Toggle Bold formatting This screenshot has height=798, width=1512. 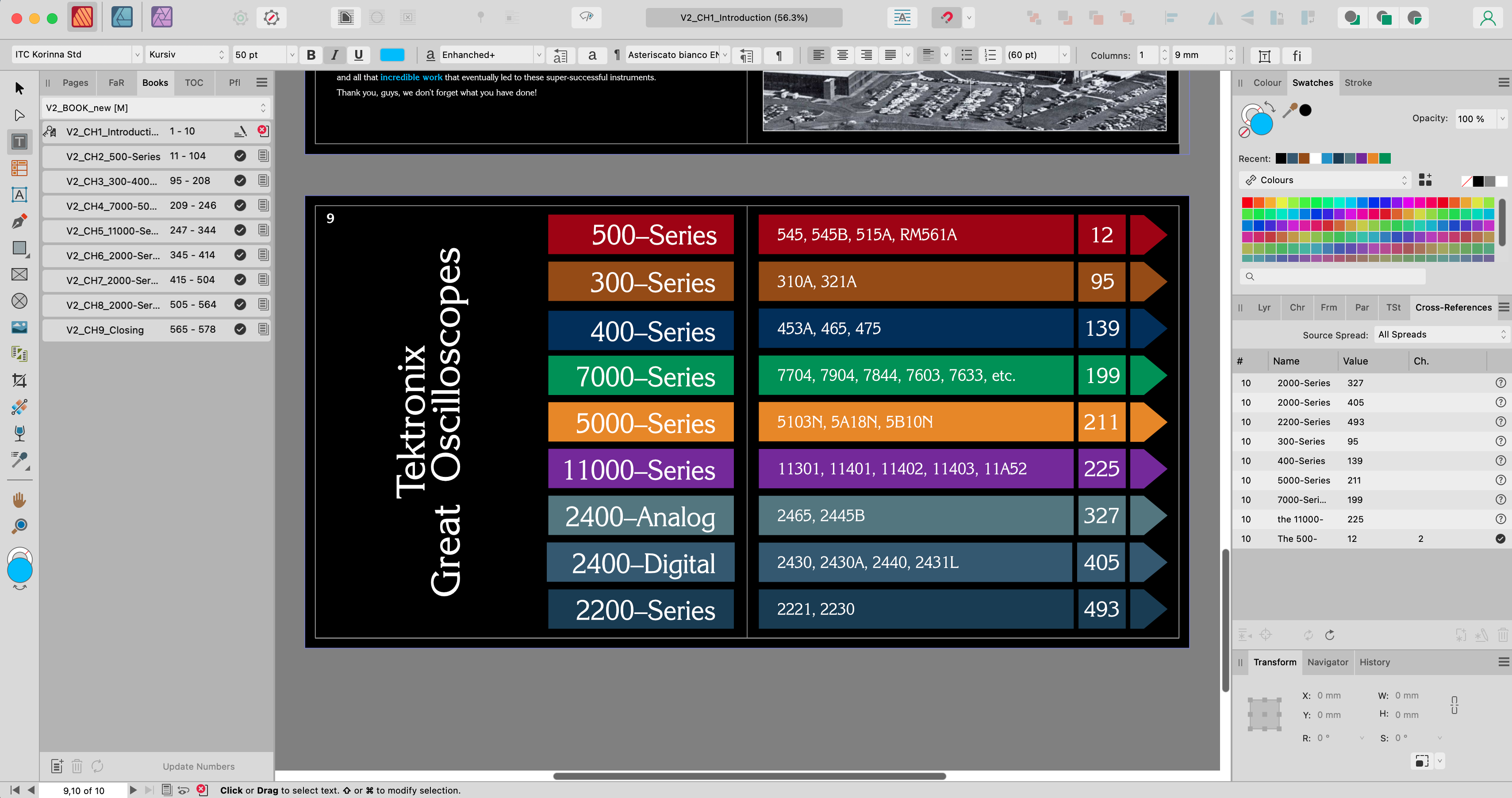point(311,55)
